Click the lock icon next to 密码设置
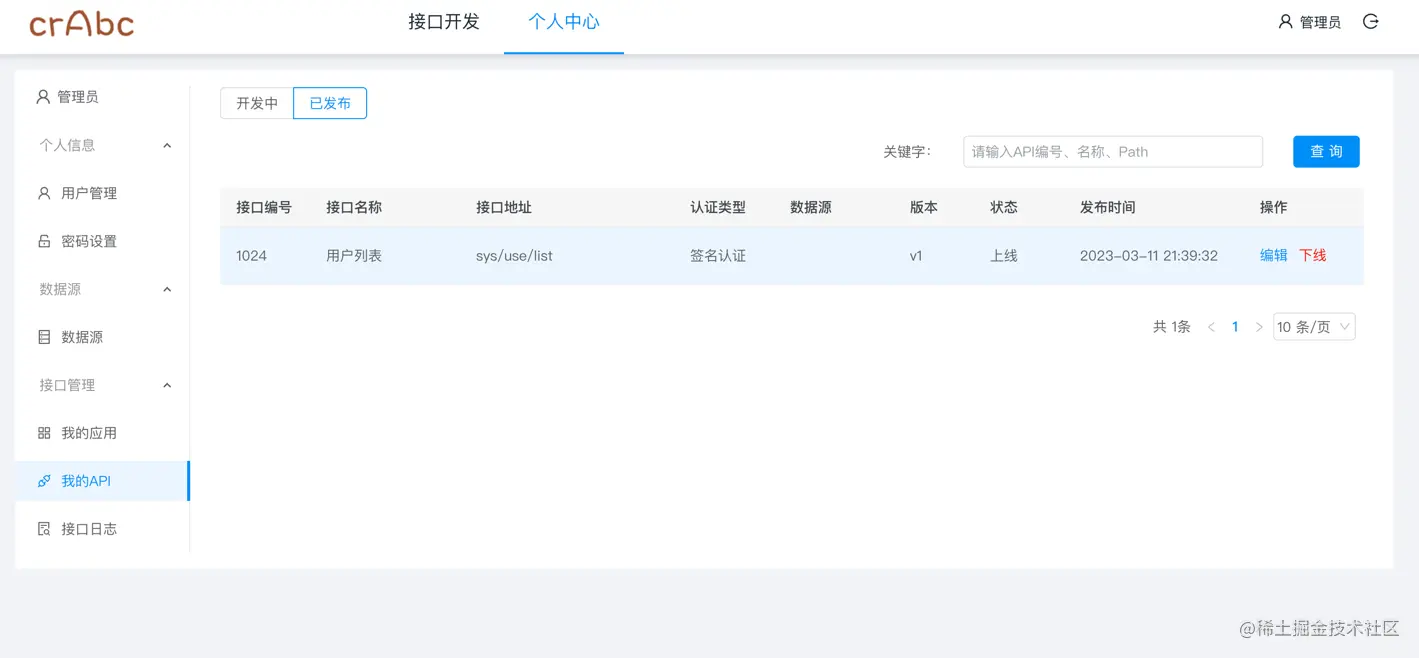 pyautogui.click(x=44, y=241)
